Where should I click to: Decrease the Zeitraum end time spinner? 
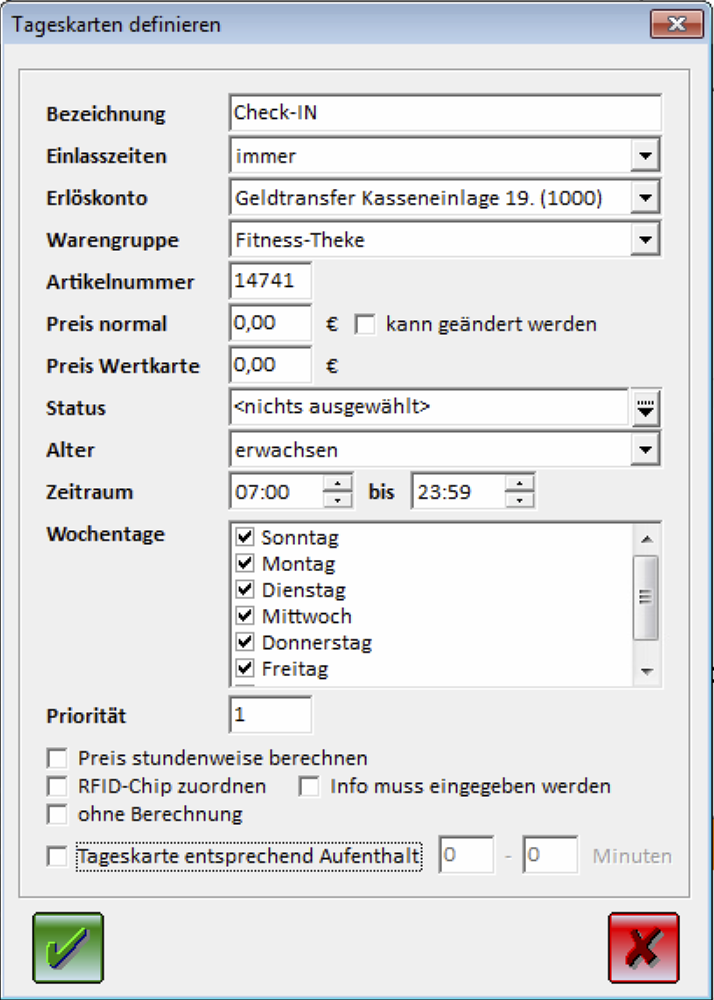point(520,500)
